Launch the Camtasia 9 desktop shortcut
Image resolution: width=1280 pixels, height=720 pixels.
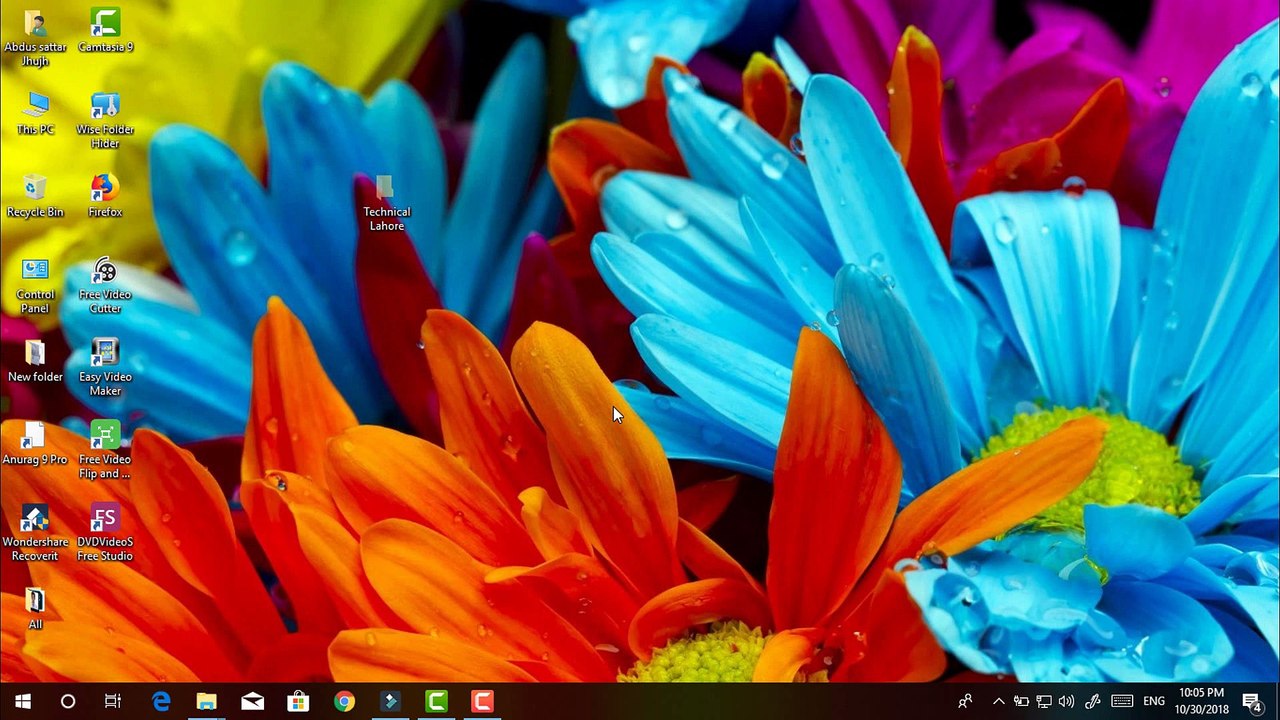pyautogui.click(x=105, y=30)
